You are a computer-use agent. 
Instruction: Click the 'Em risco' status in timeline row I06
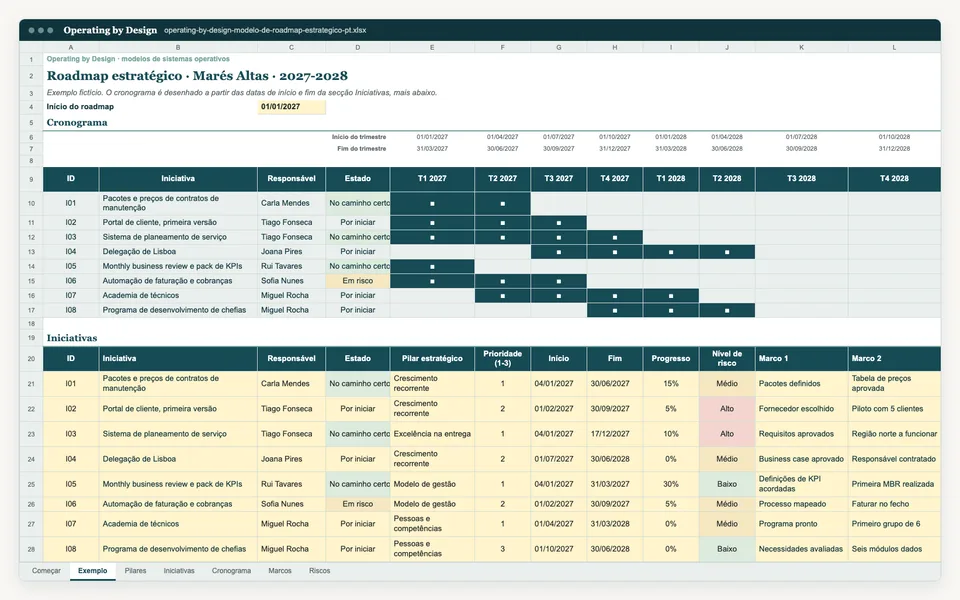click(358, 281)
